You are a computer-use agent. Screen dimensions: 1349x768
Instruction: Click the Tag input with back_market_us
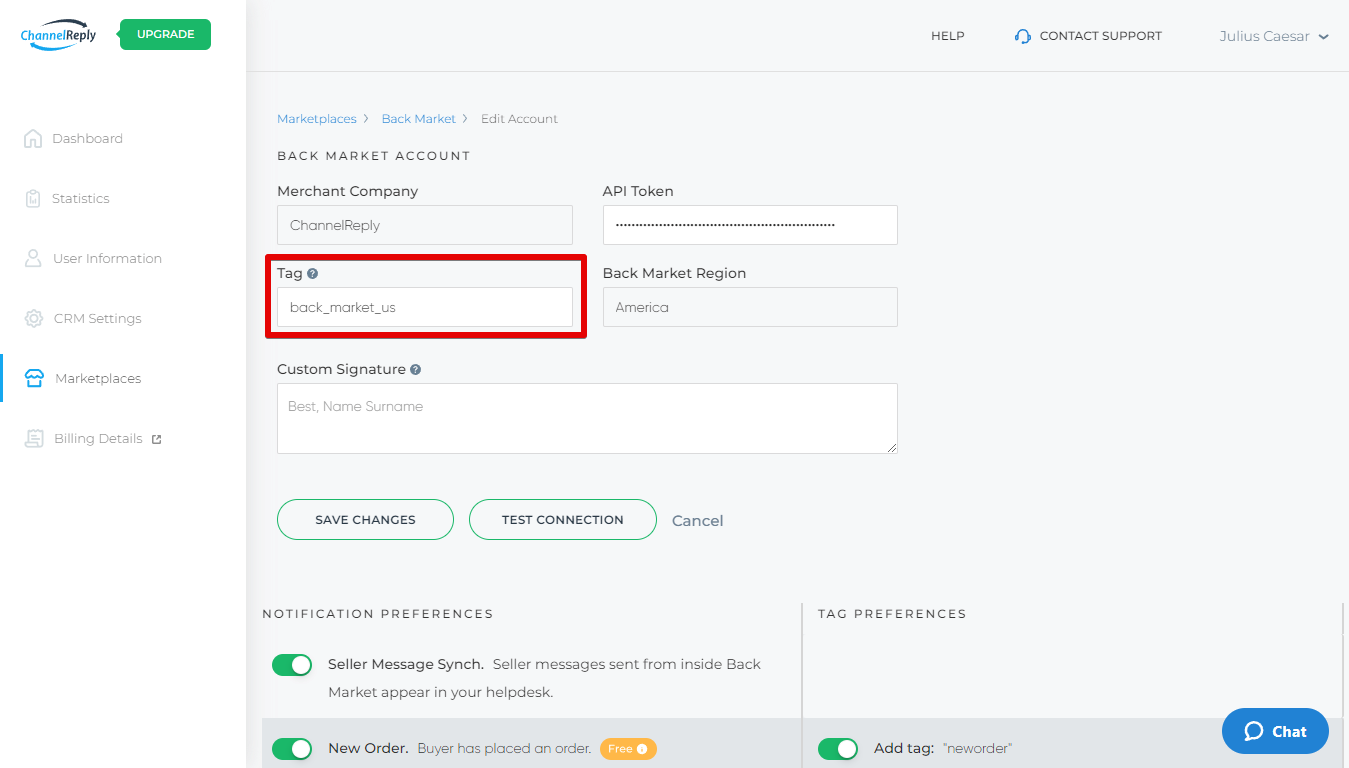(x=425, y=307)
